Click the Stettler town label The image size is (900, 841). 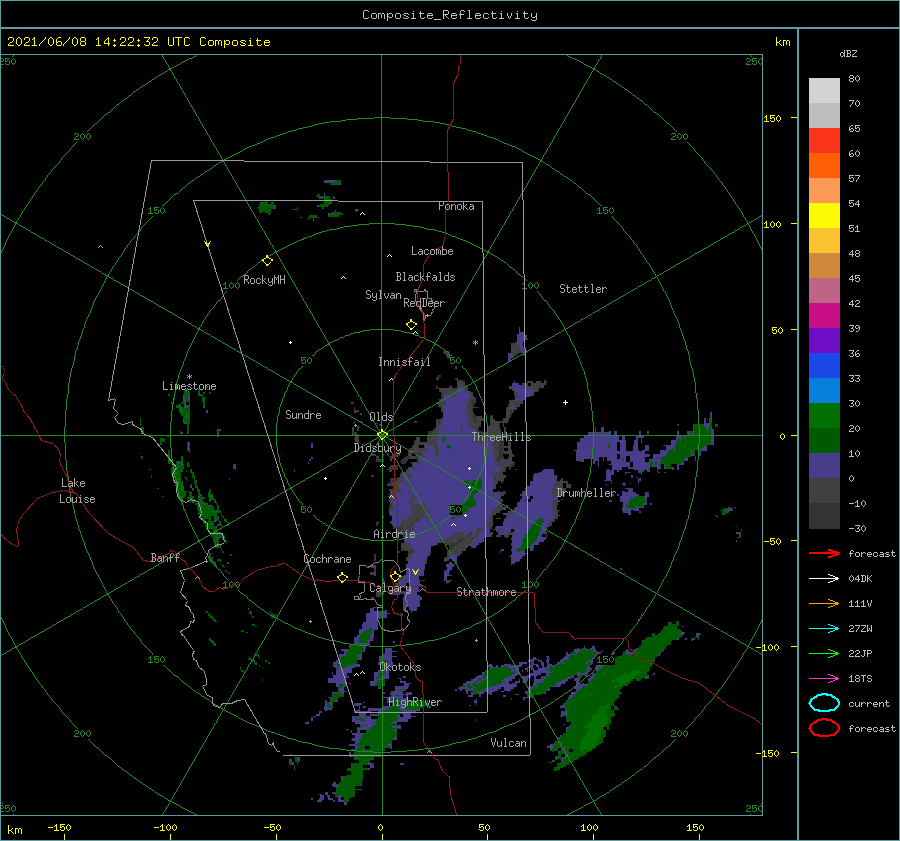(583, 289)
